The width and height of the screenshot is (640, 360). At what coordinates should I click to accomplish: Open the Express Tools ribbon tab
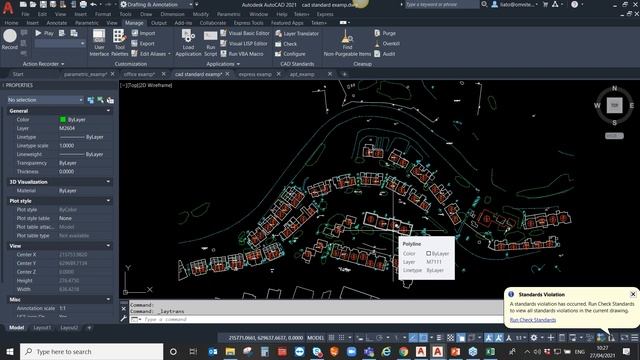248,23
